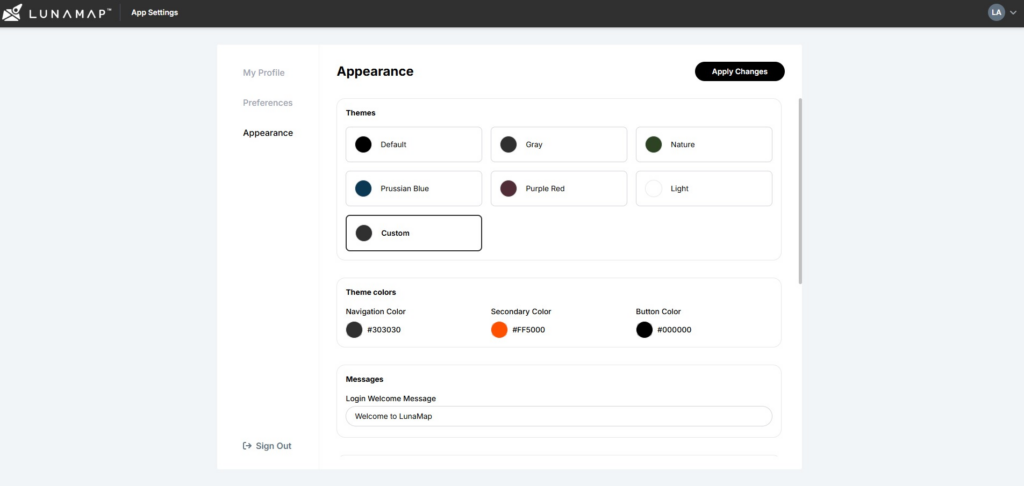Select the Default theme option
The width and height of the screenshot is (1024, 486).
pyautogui.click(x=413, y=144)
